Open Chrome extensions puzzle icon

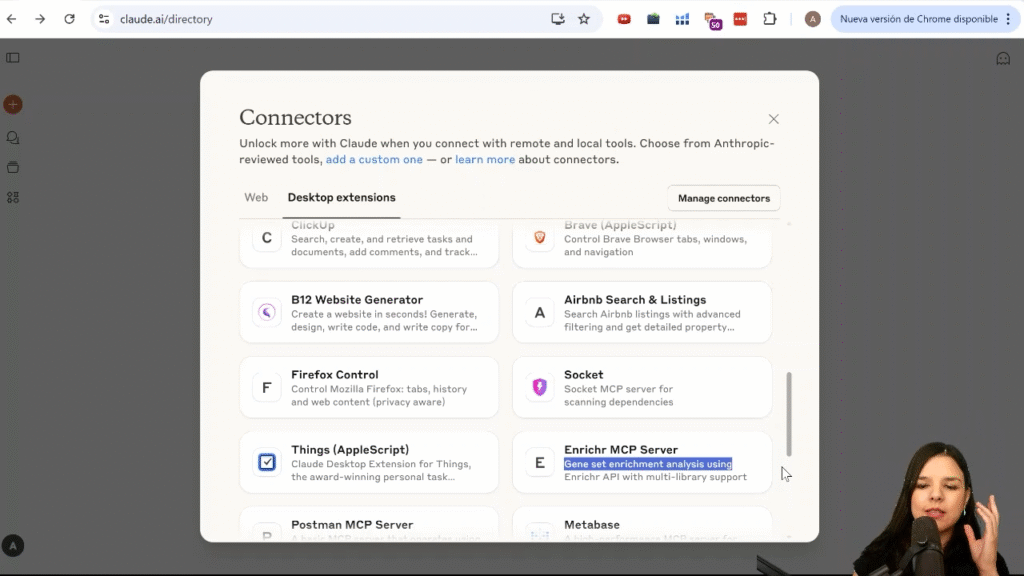pos(769,19)
